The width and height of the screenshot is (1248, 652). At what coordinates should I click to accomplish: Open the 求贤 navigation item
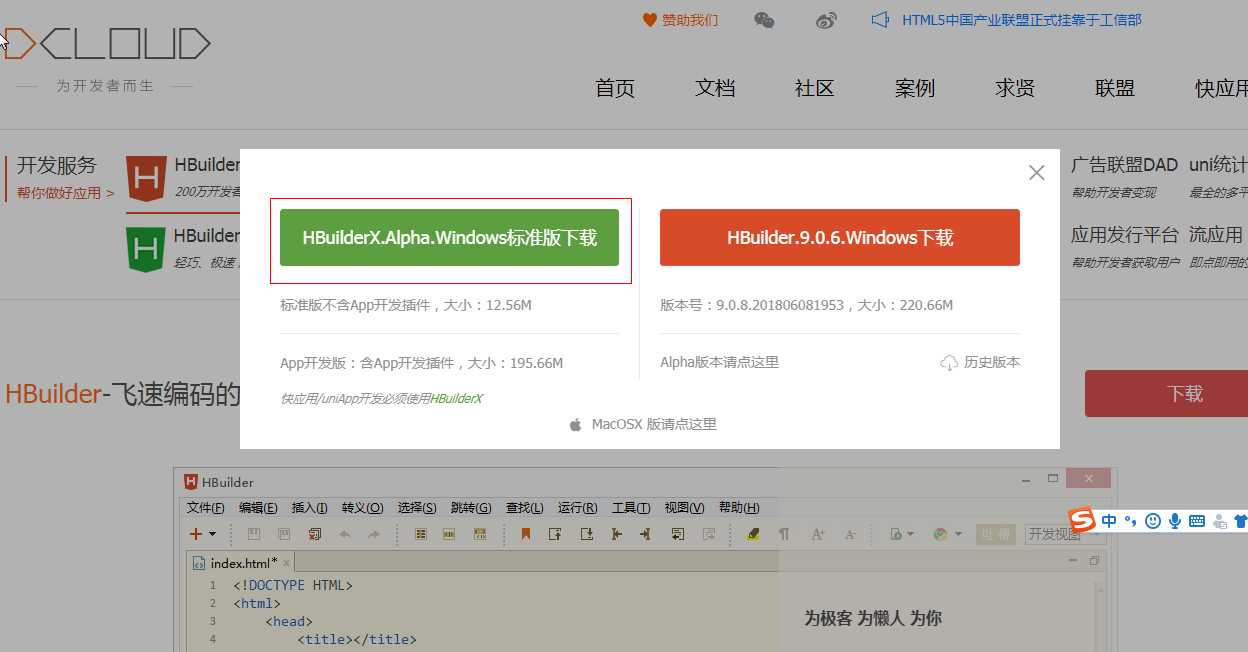[1015, 88]
